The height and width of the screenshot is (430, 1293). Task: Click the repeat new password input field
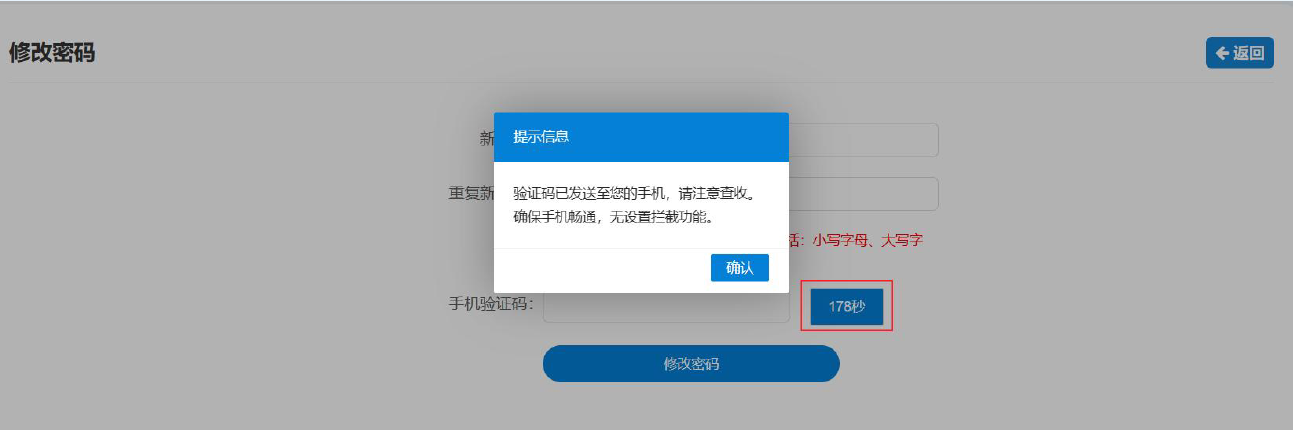tap(863, 194)
